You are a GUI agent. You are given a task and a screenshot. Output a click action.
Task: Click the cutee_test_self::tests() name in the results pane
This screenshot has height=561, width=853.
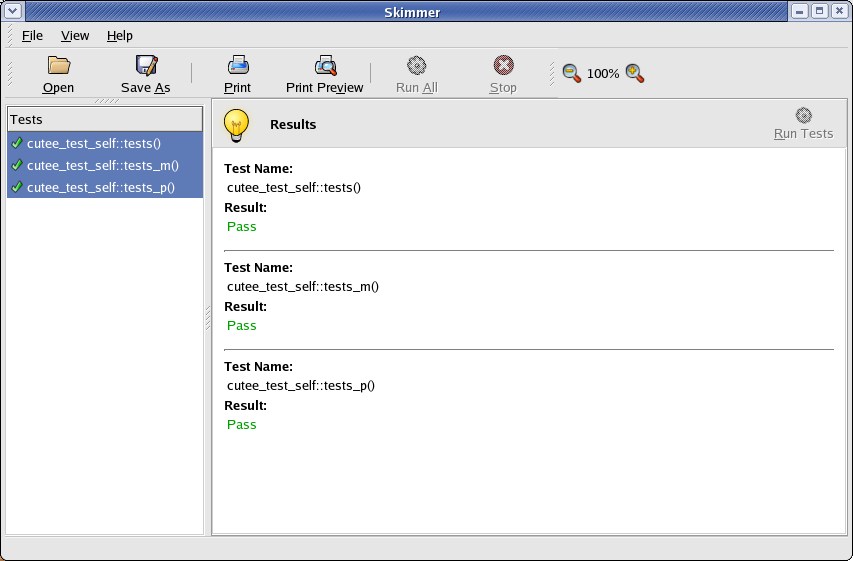[x=294, y=188]
